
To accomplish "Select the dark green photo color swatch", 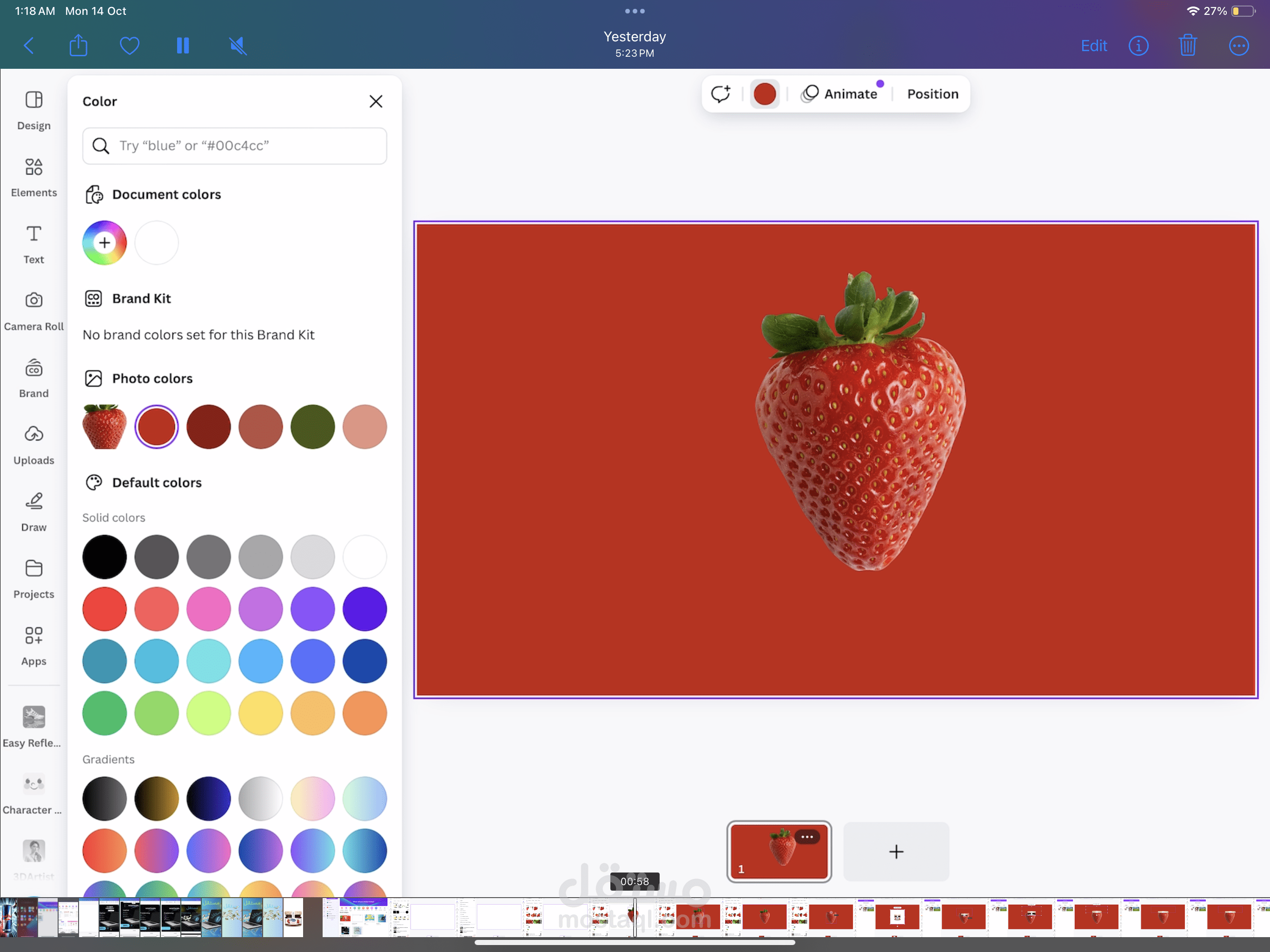I will [x=312, y=427].
